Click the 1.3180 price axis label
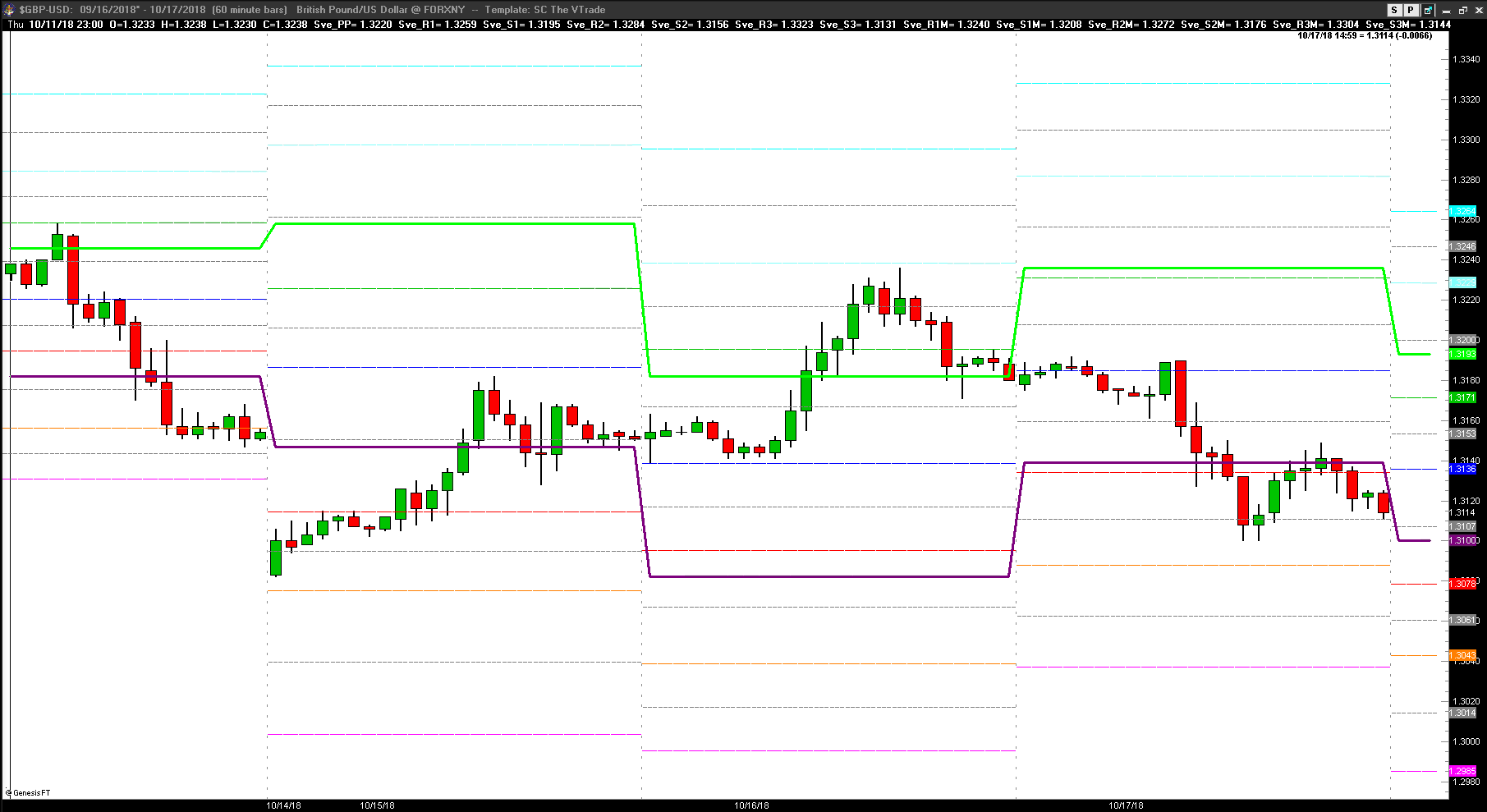1487x812 pixels. click(1466, 380)
